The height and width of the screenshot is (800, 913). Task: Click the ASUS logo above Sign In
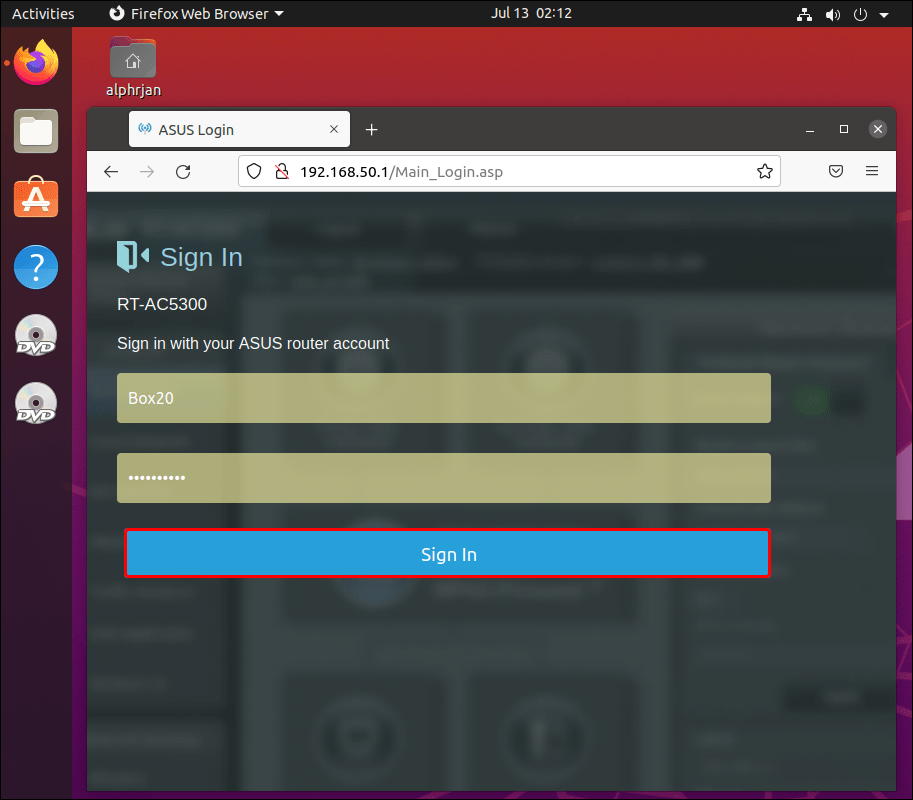[x=131, y=257]
